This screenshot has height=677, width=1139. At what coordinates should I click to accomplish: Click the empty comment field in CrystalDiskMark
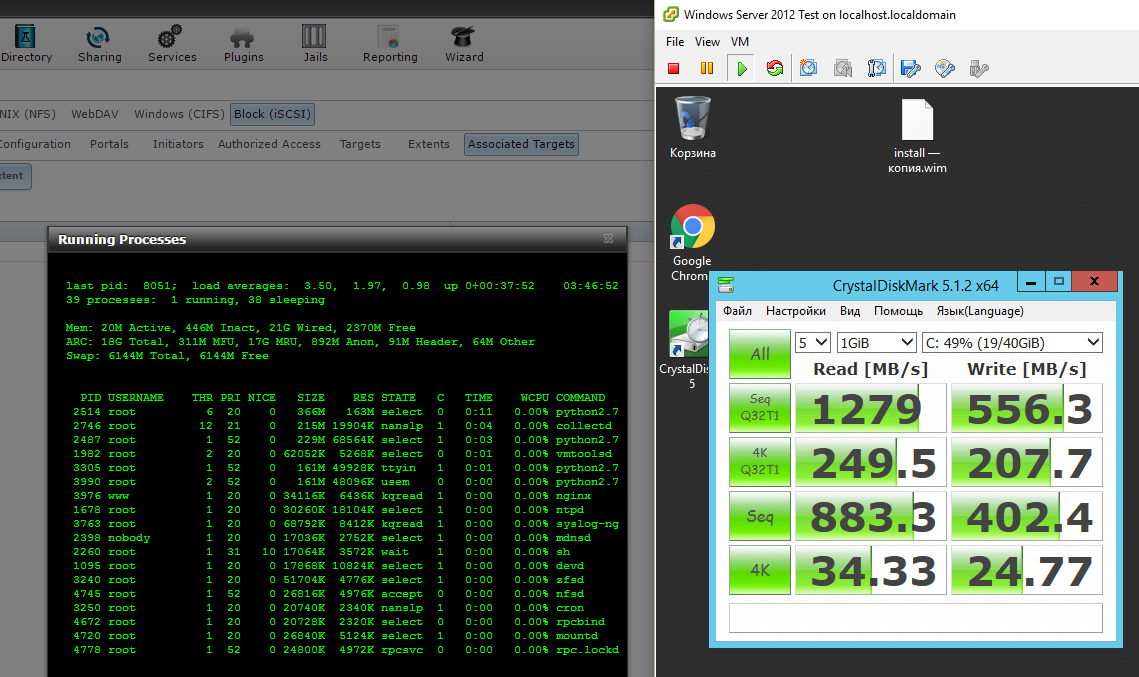(915, 617)
